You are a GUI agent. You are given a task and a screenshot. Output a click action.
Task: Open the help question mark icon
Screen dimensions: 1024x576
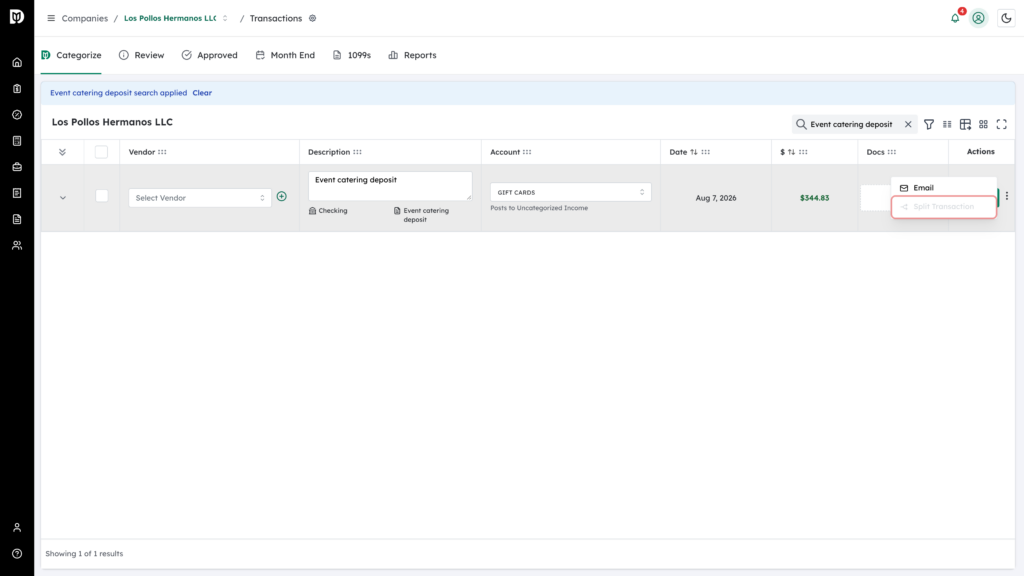click(17, 554)
